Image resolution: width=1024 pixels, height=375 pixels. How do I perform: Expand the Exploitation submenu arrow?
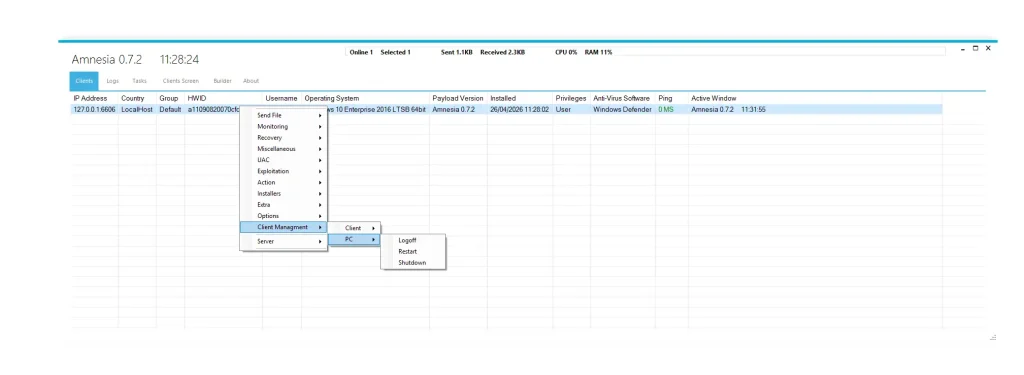pos(320,171)
